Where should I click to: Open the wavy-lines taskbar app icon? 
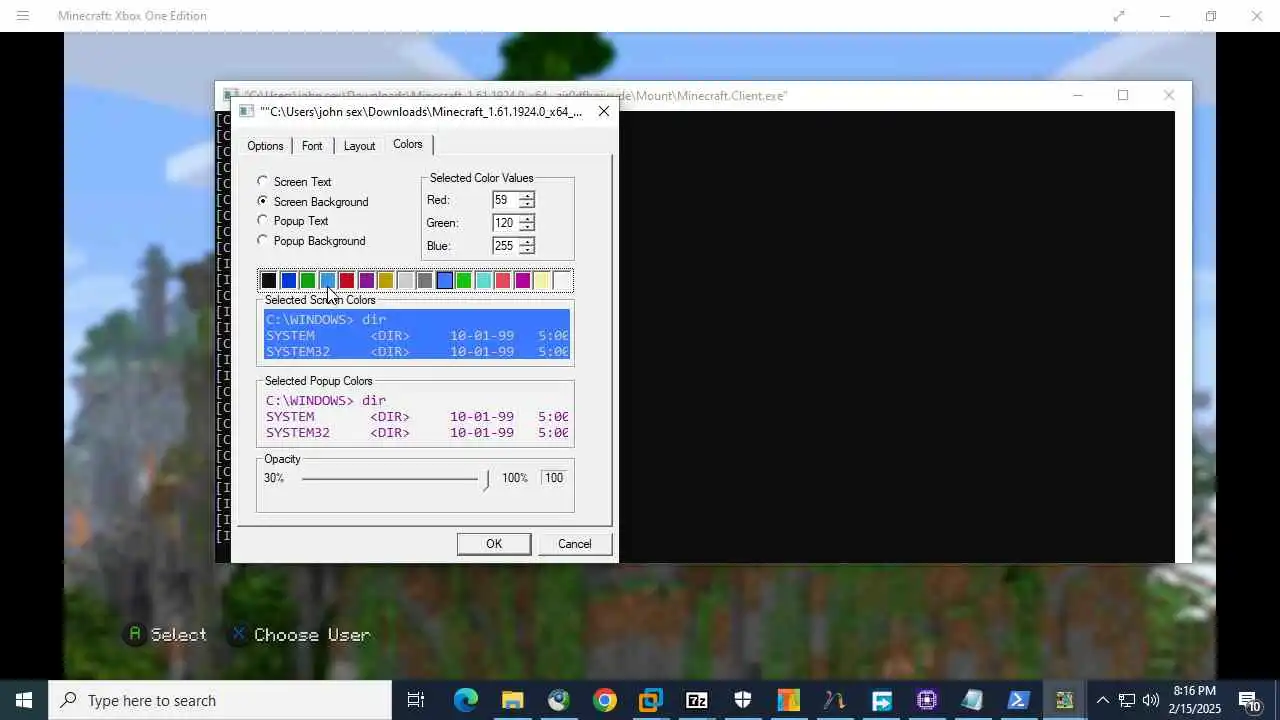click(834, 700)
